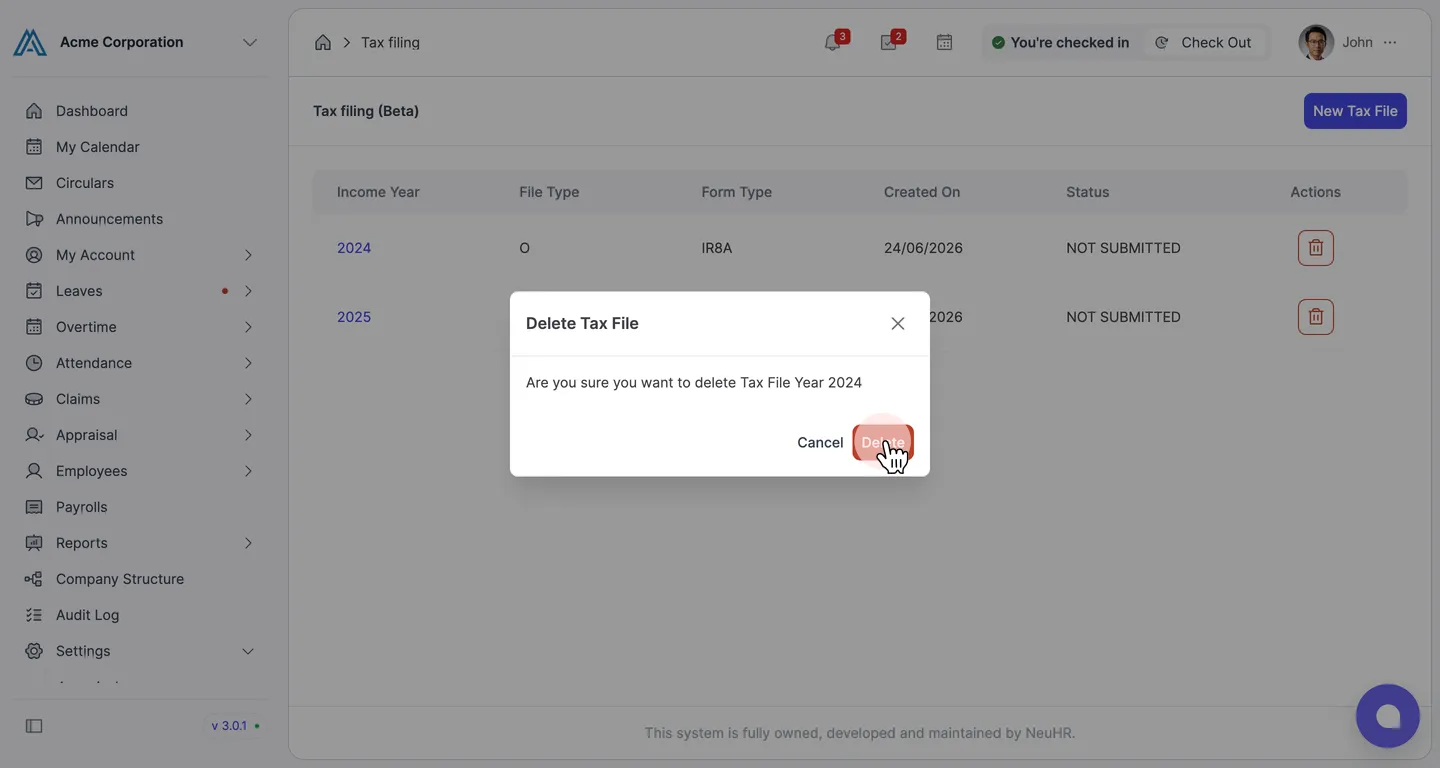Click the Overtime icon in sidebar
Image resolution: width=1440 pixels, height=768 pixels.
click(x=34, y=327)
